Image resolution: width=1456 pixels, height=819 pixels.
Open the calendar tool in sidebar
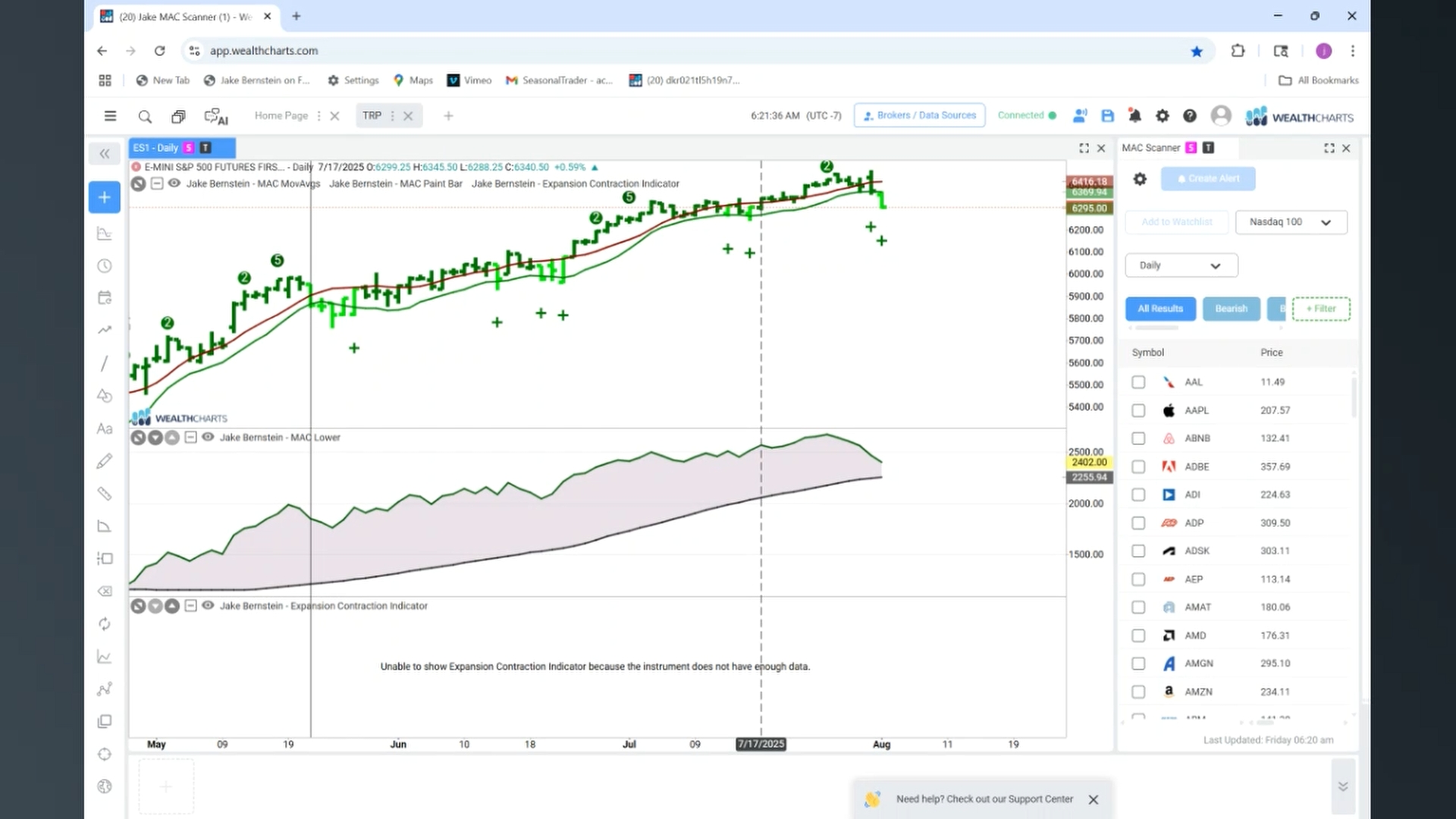[105, 297]
